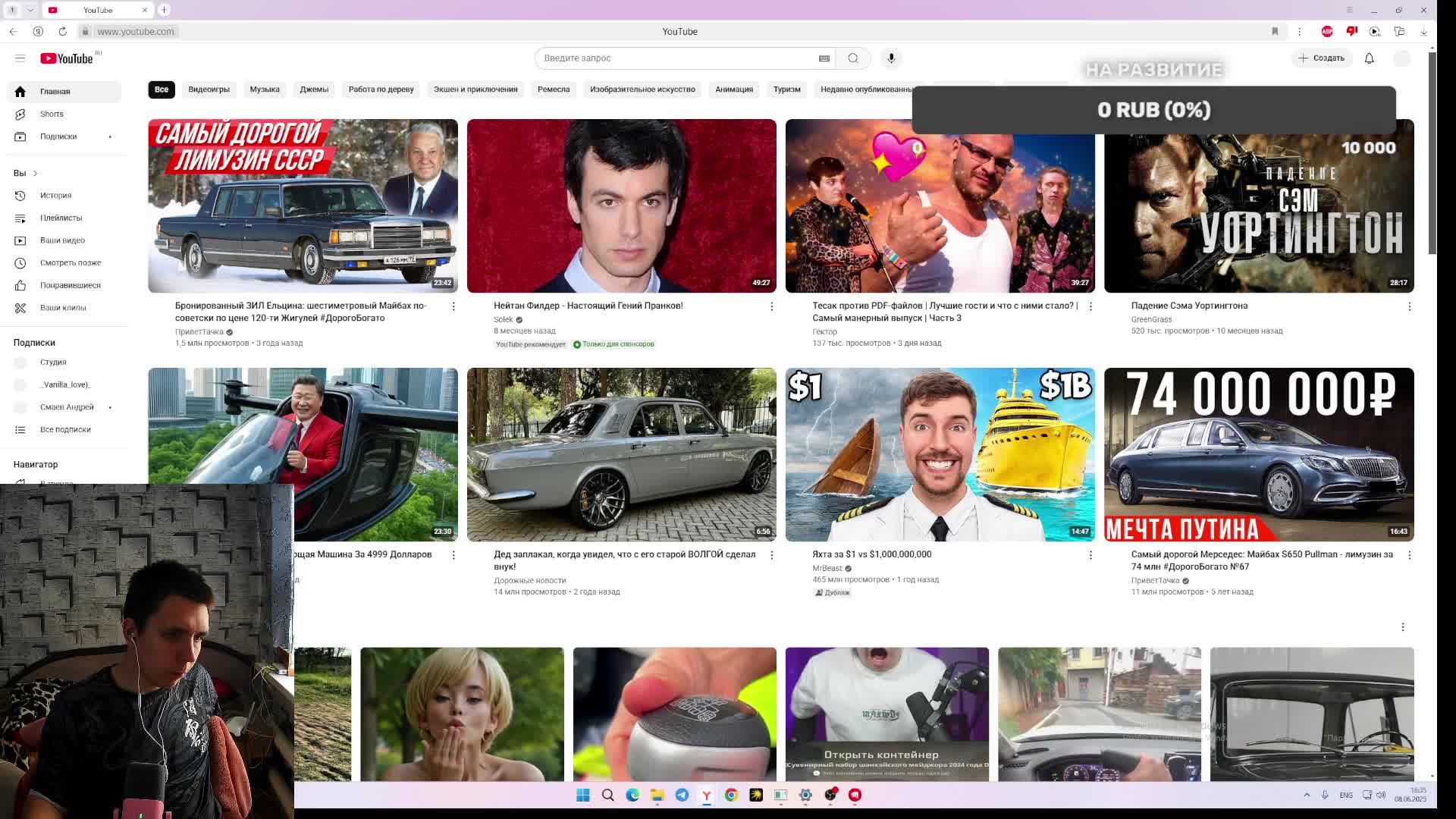This screenshot has width=1456, height=819.
Task: Select the Изобразительное искусство filter chip
Action: tap(642, 89)
